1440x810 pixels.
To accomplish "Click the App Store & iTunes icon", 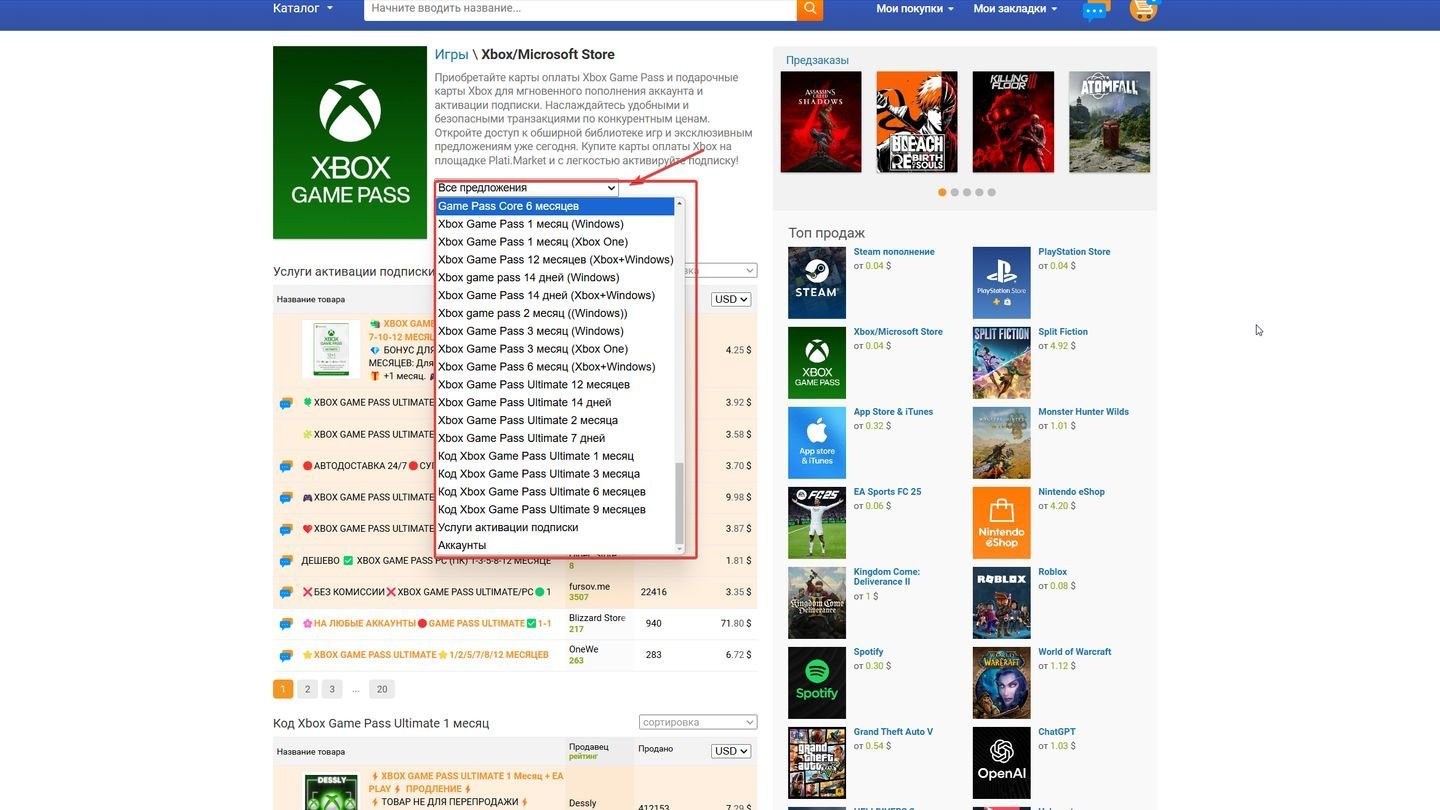I will pos(817,443).
